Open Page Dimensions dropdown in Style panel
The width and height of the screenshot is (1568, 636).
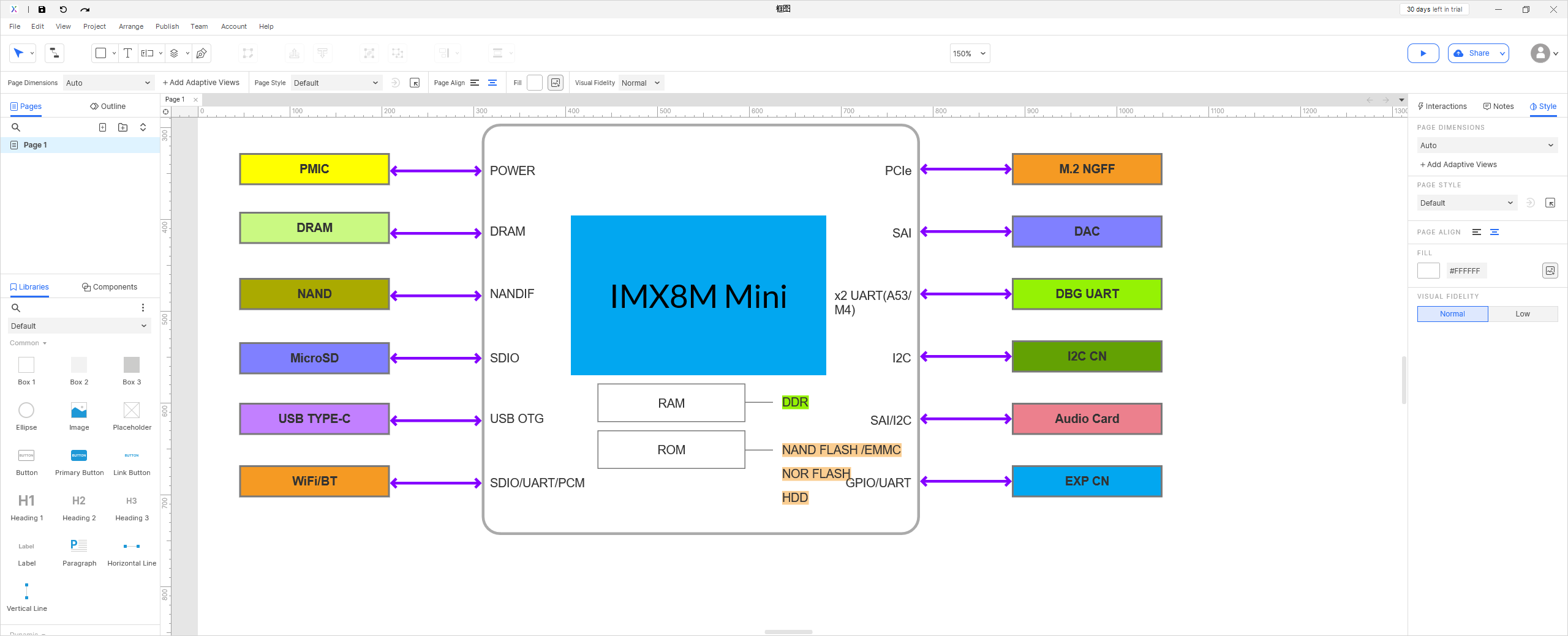(x=1487, y=146)
